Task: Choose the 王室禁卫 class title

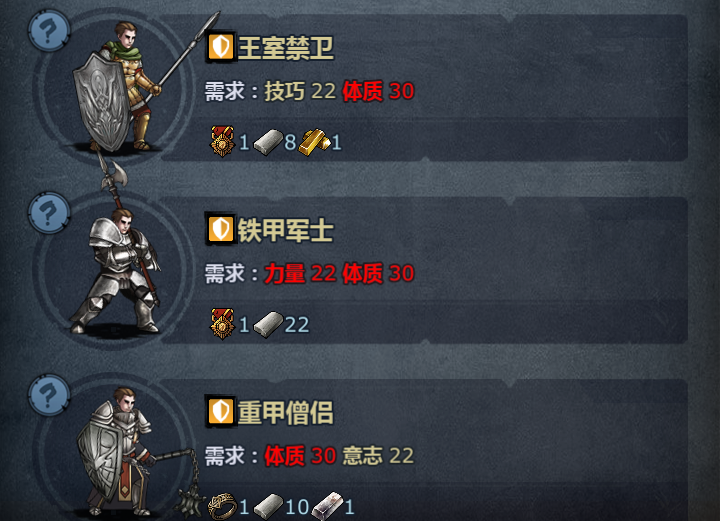Action: (285, 48)
